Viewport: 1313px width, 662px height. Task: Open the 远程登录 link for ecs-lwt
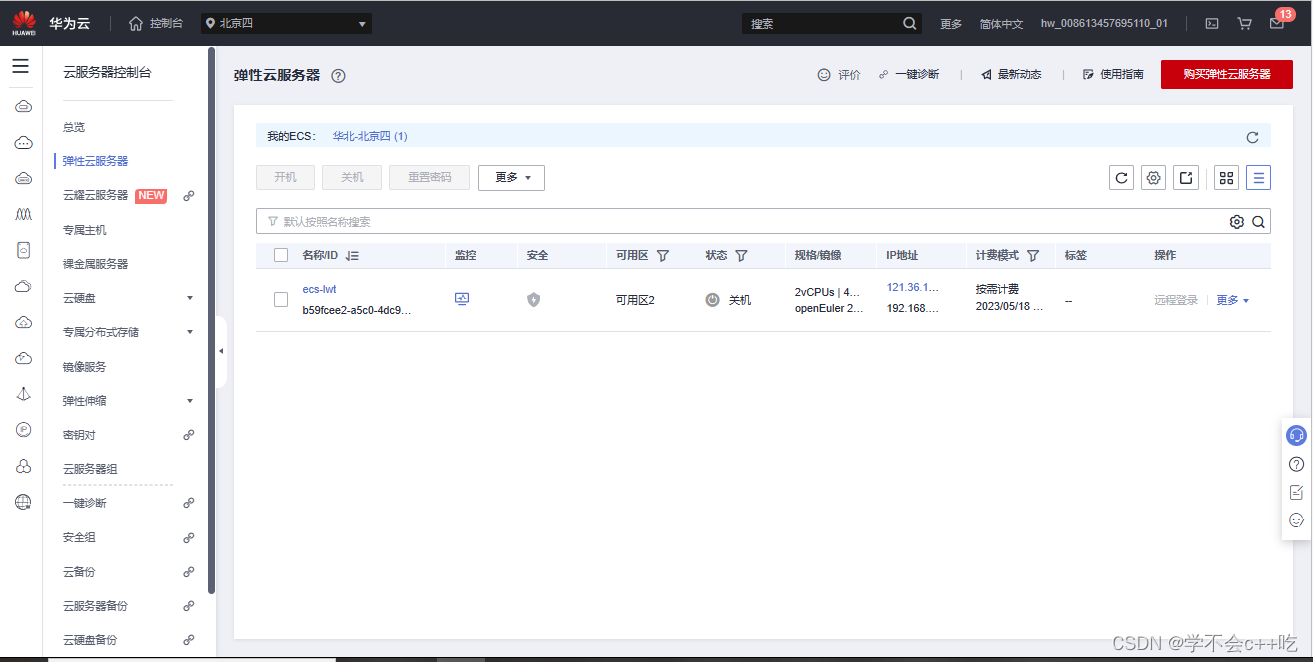(1175, 299)
